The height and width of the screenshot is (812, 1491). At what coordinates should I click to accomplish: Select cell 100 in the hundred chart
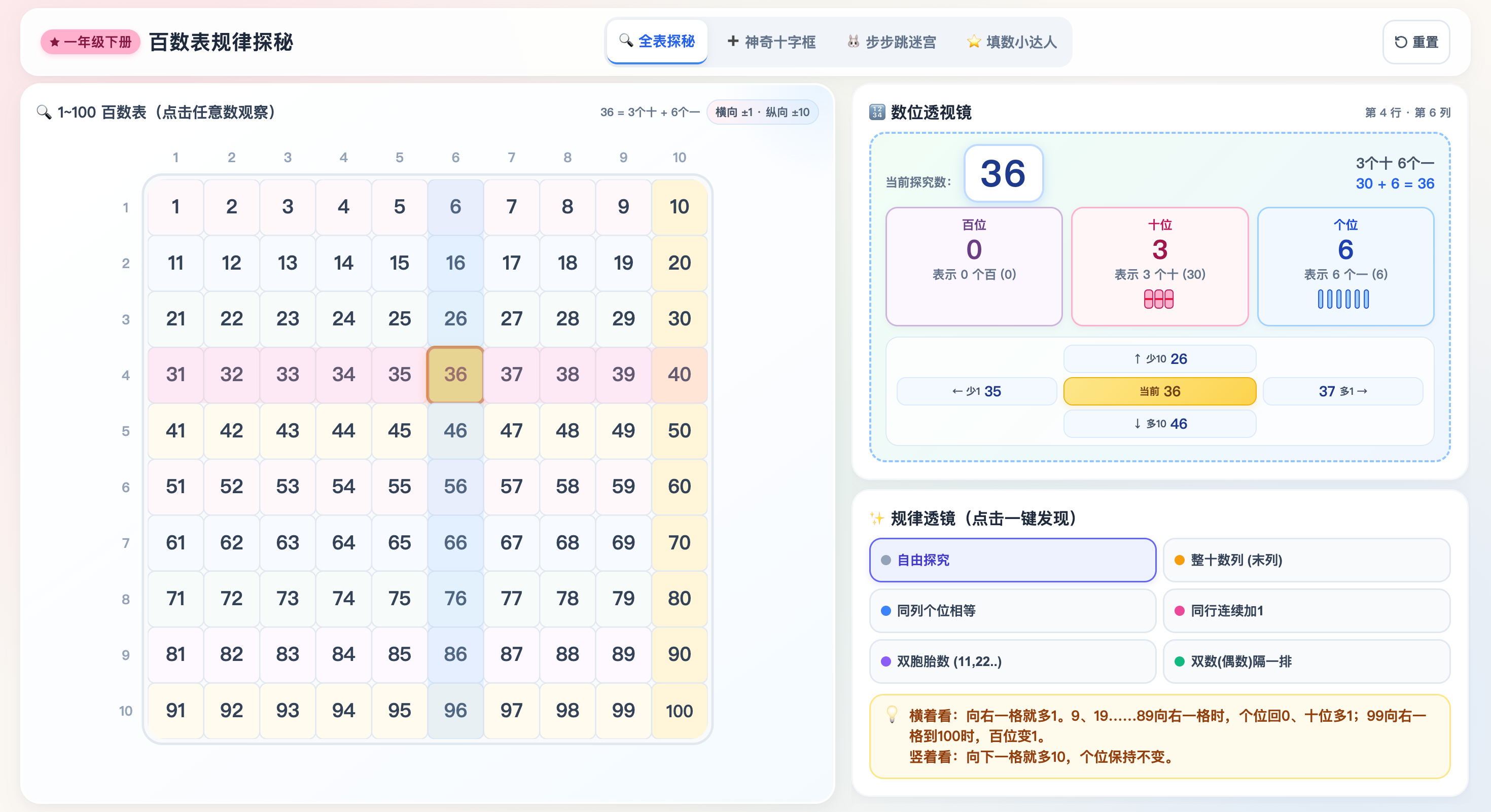point(679,710)
